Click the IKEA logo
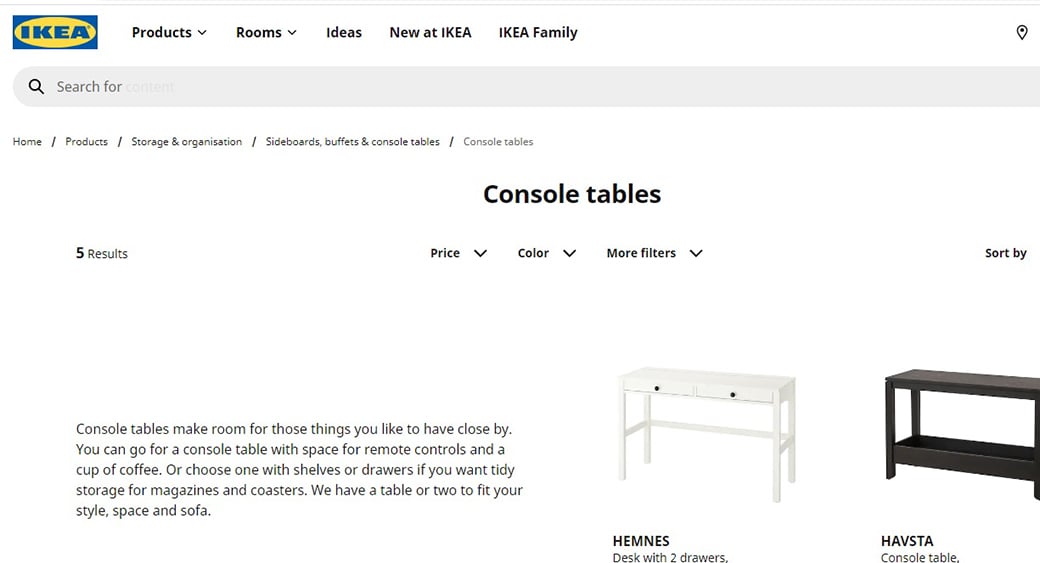1040x563 pixels. 55,32
